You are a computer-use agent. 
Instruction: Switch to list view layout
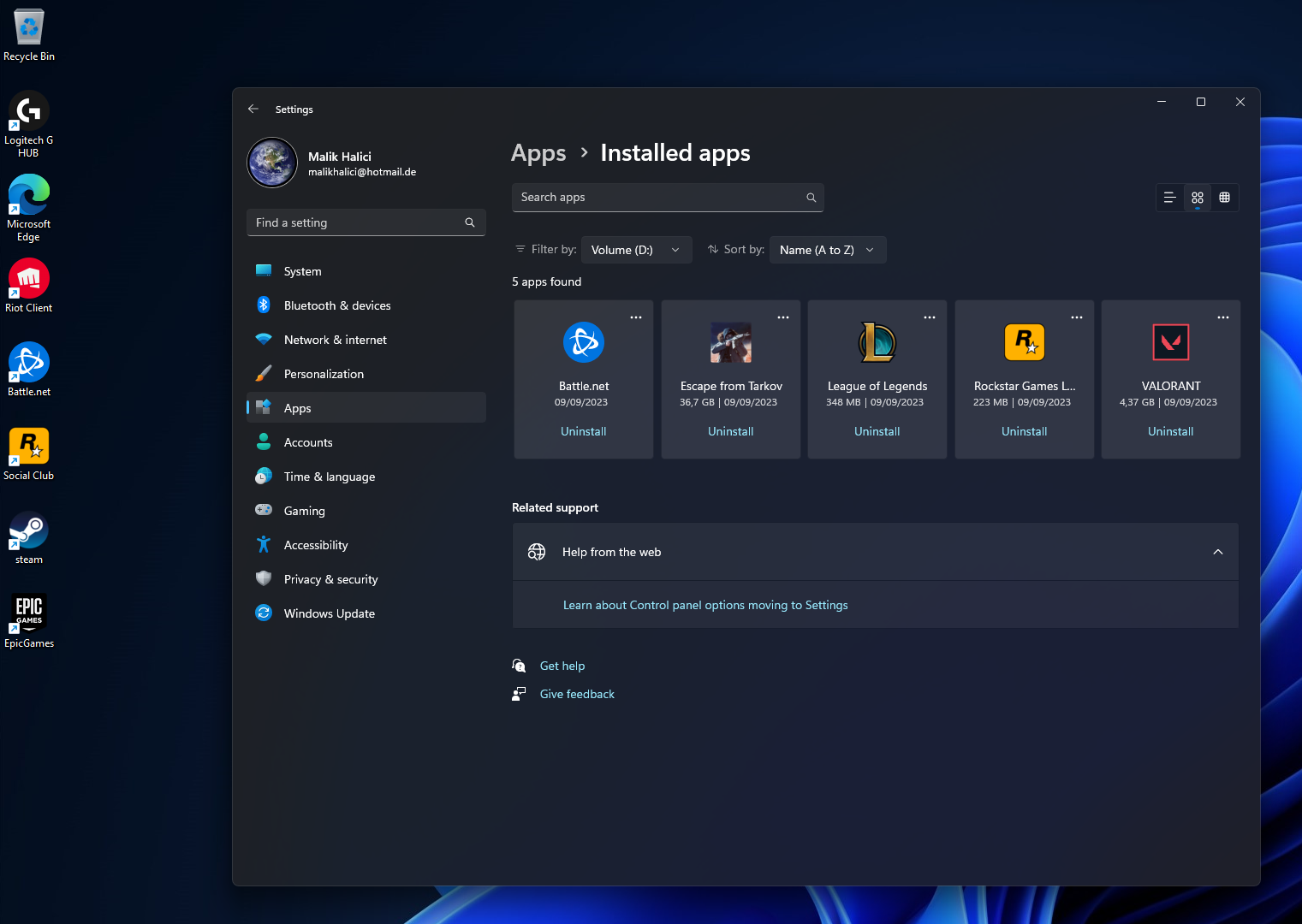click(1170, 198)
